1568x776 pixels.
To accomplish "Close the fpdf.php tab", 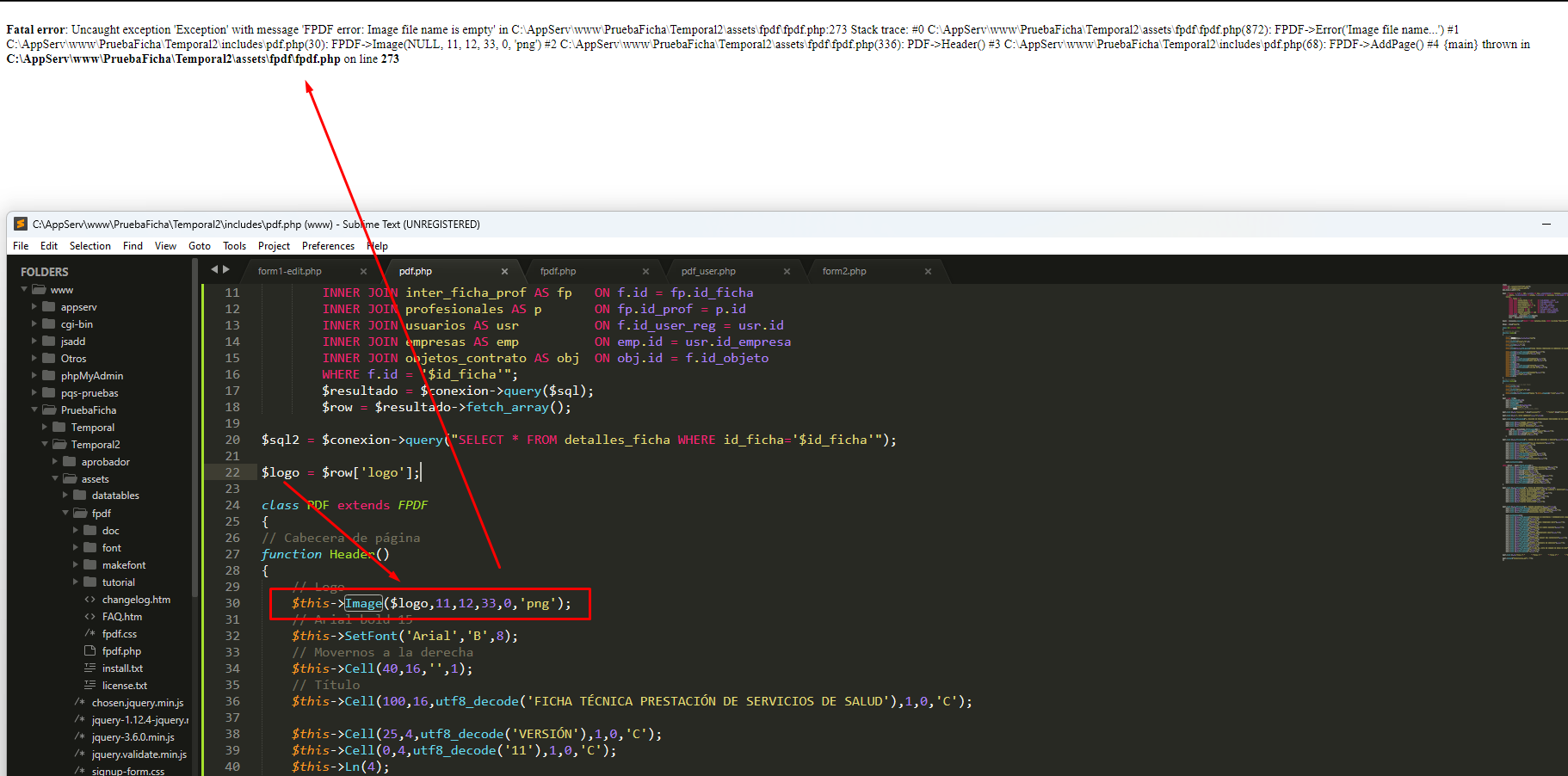I will point(645,271).
